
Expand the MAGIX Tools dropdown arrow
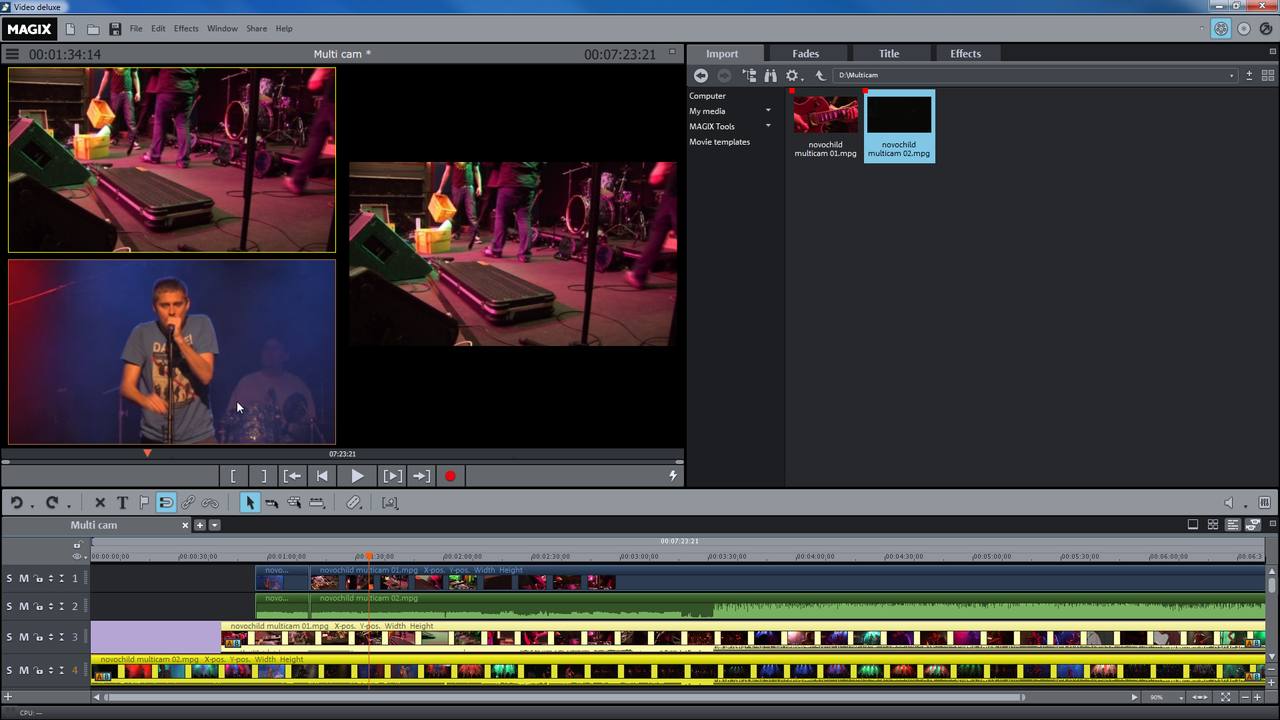tap(768, 126)
